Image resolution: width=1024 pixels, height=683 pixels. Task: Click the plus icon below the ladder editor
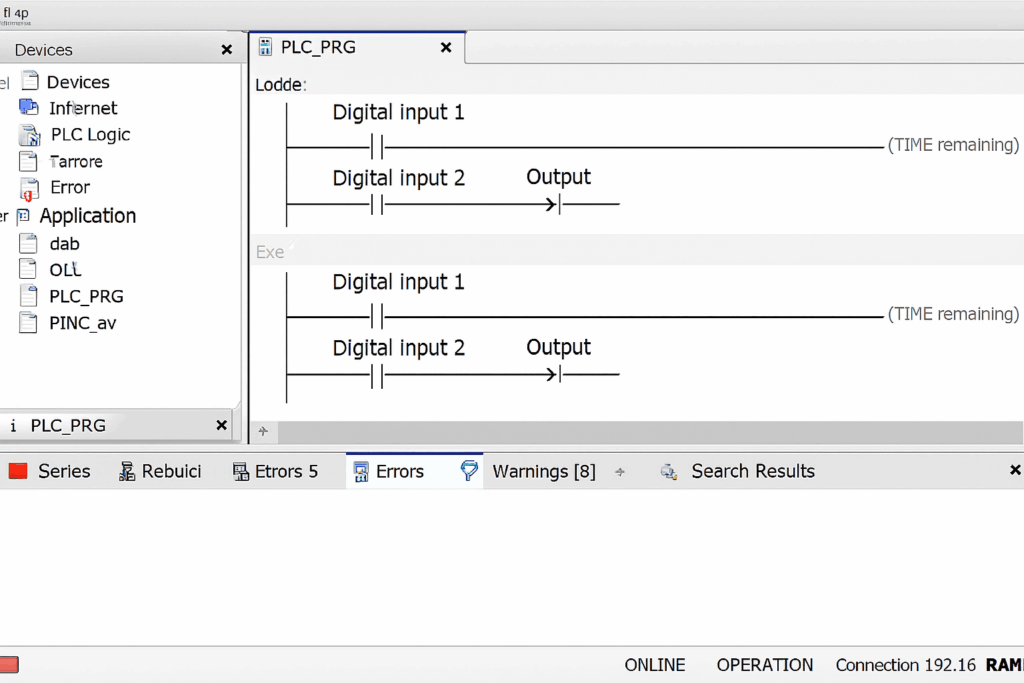point(263,431)
